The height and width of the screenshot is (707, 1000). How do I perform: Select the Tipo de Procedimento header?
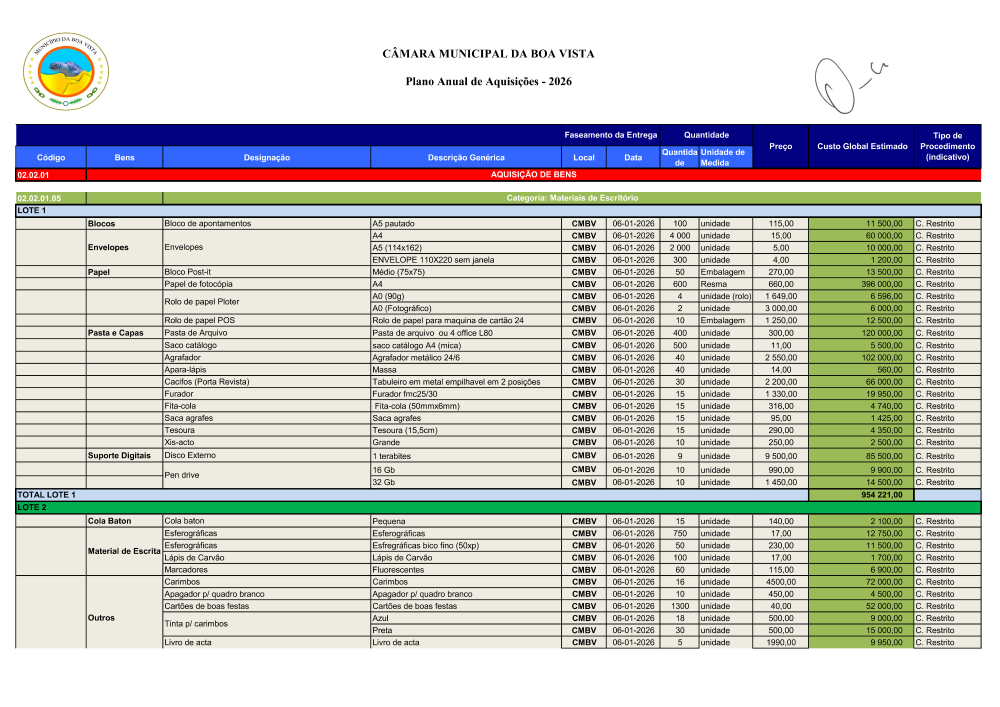(x=946, y=146)
